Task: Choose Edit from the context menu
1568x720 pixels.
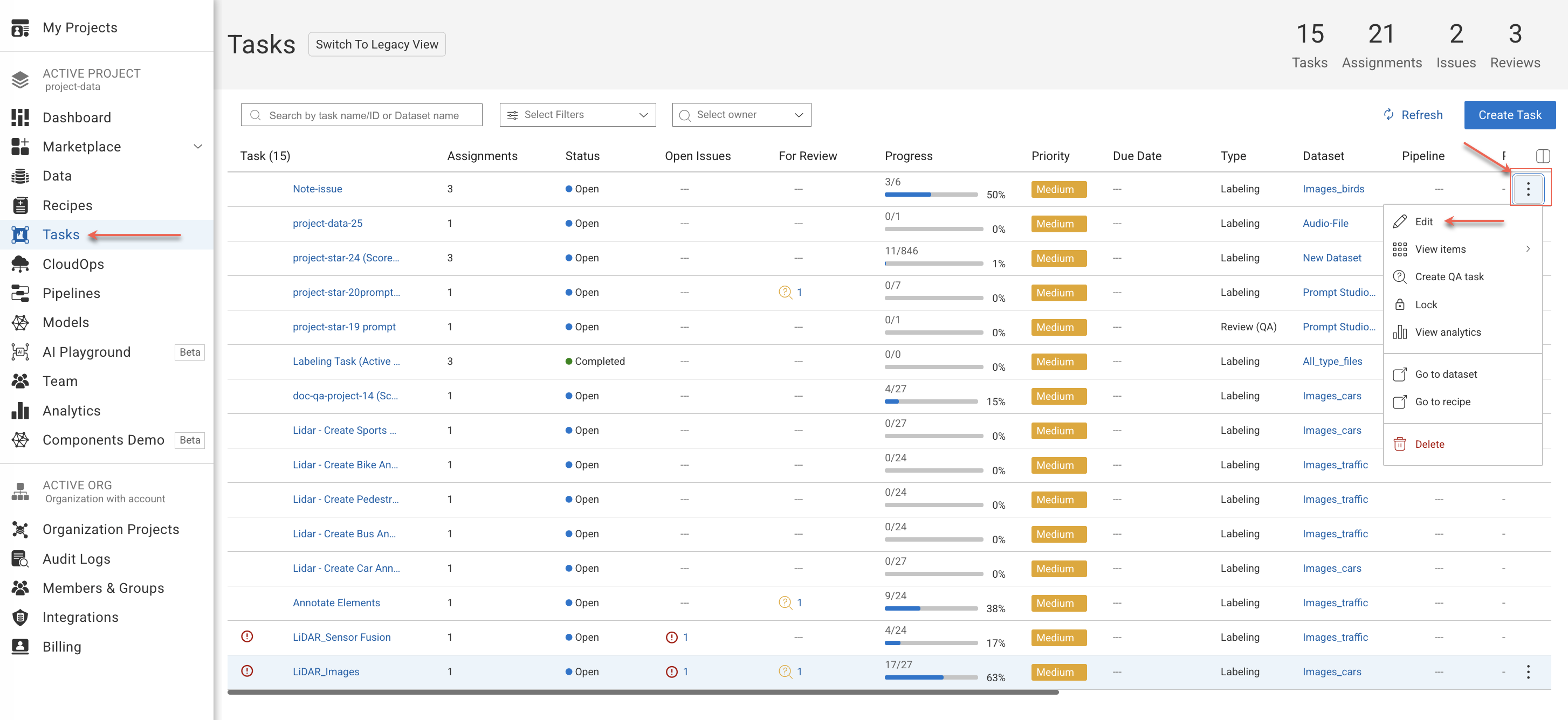Action: (1463, 221)
